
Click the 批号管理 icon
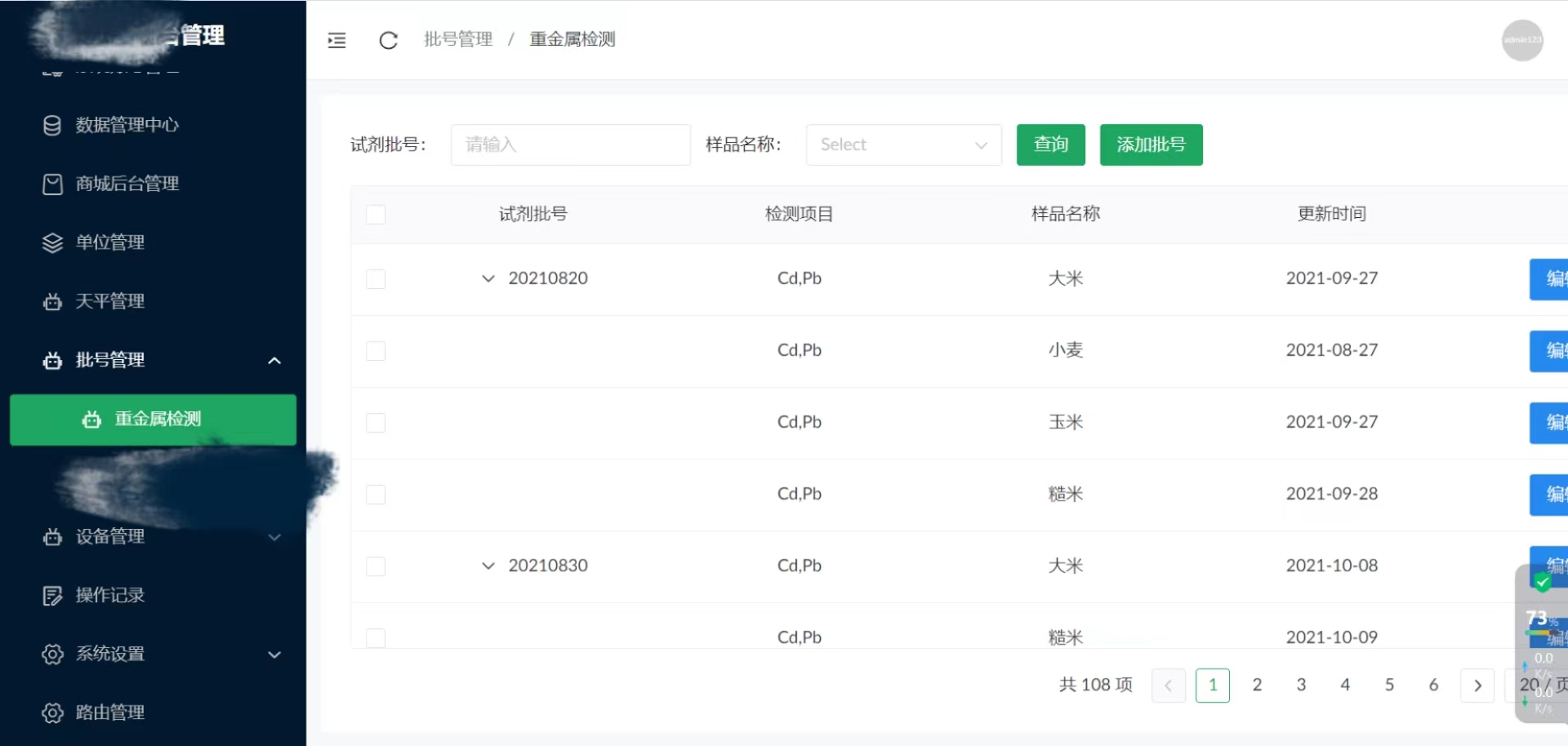(52, 360)
